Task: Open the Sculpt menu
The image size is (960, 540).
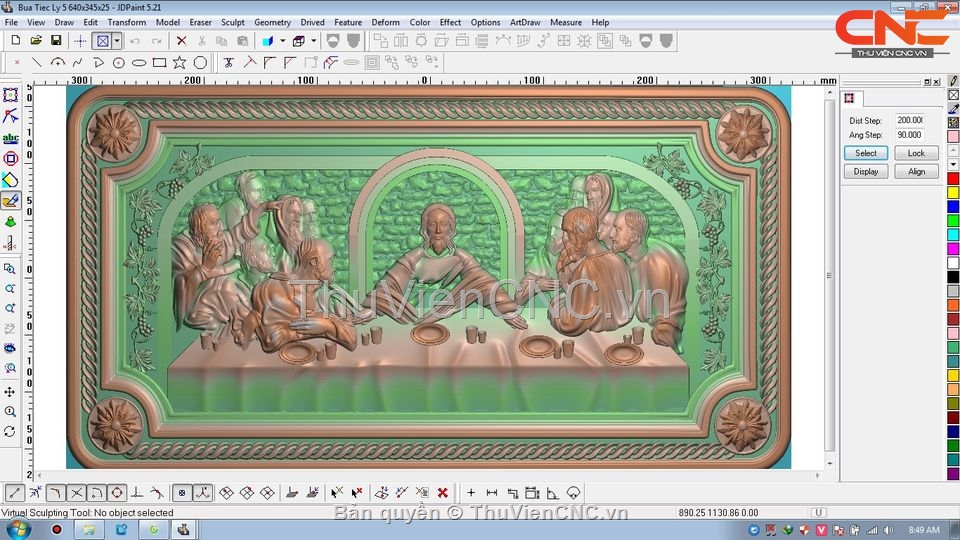Action: (233, 22)
